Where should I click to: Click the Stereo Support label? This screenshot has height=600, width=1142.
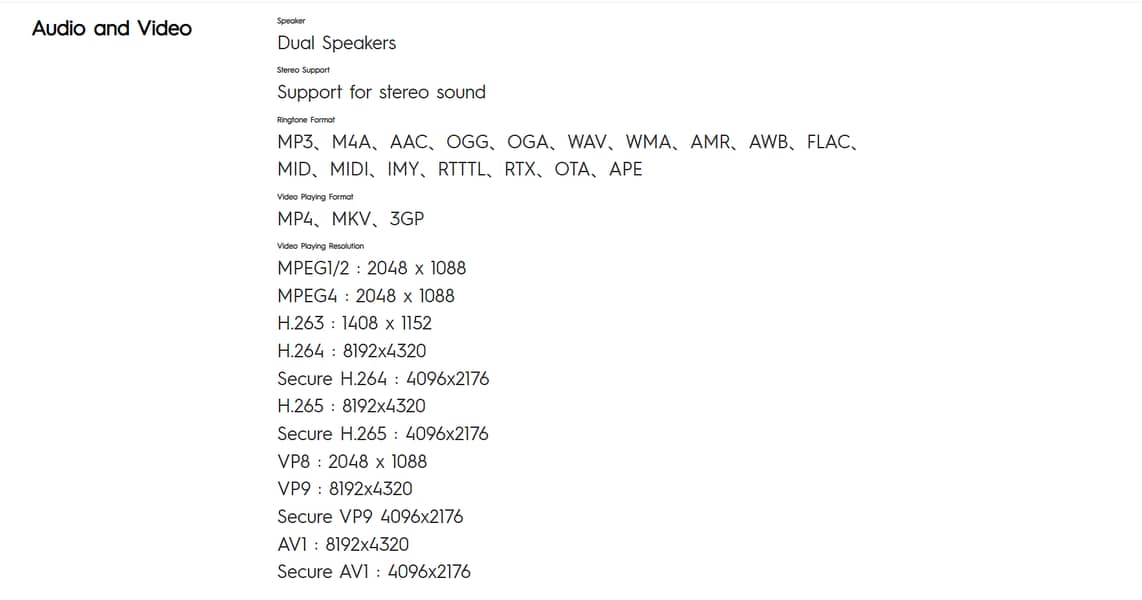[303, 70]
